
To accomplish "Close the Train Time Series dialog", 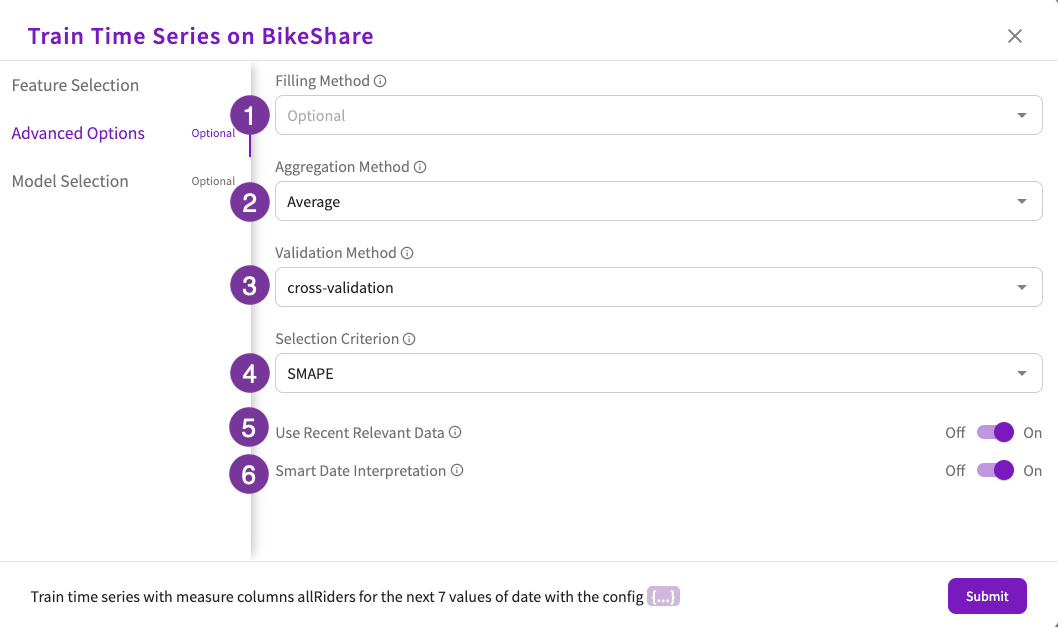I will point(1015,36).
